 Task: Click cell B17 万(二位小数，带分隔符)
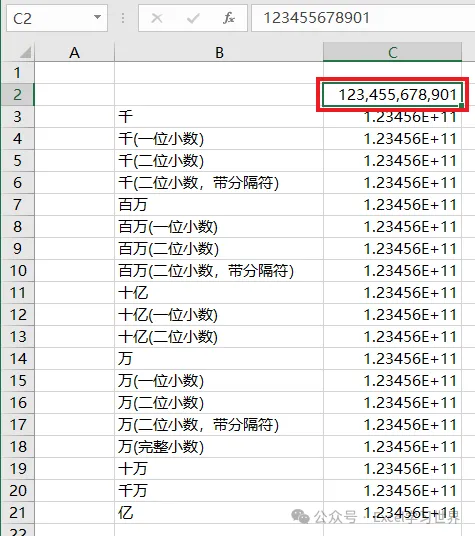219,425
